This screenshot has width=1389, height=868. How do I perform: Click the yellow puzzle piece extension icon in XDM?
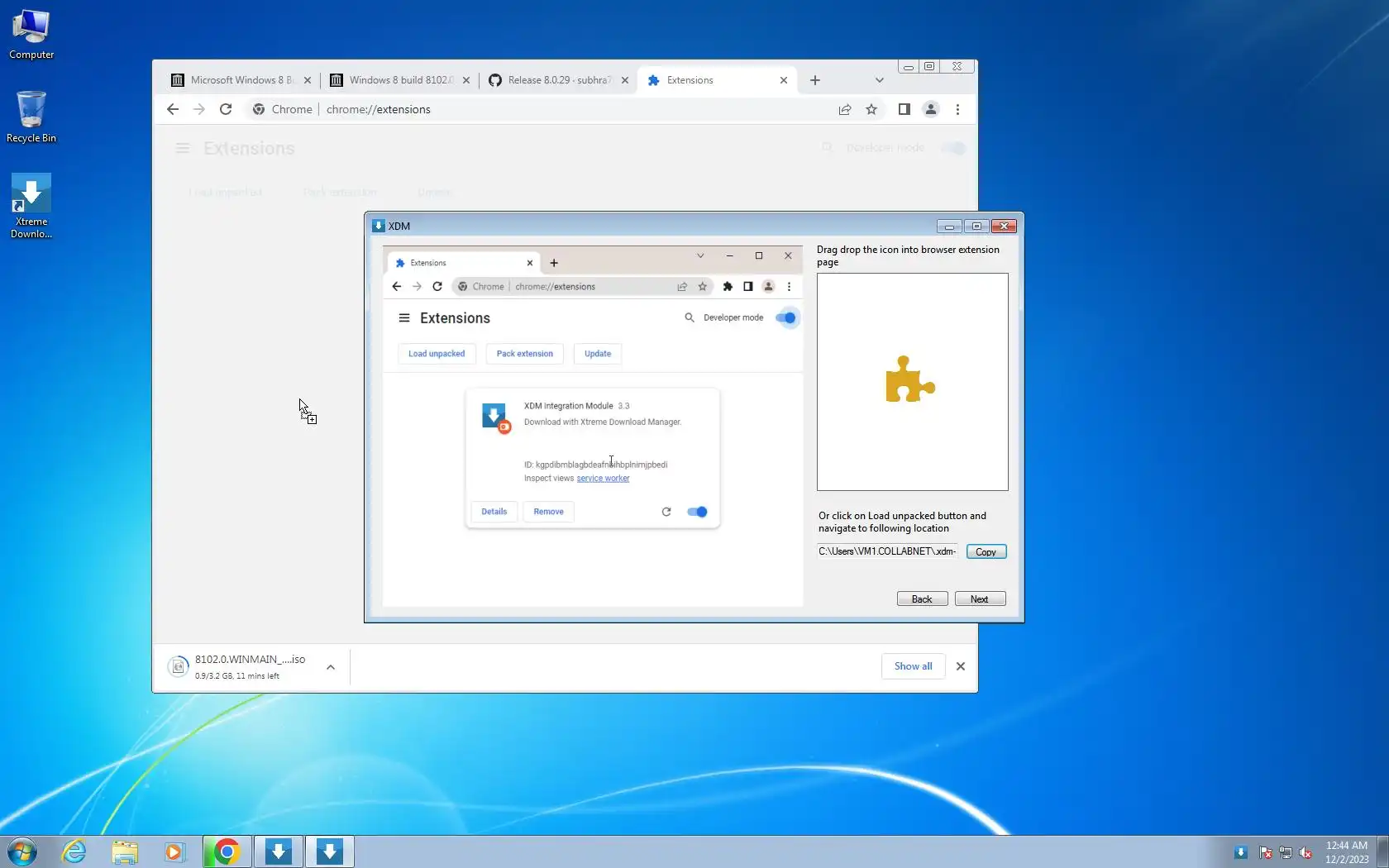click(909, 379)
